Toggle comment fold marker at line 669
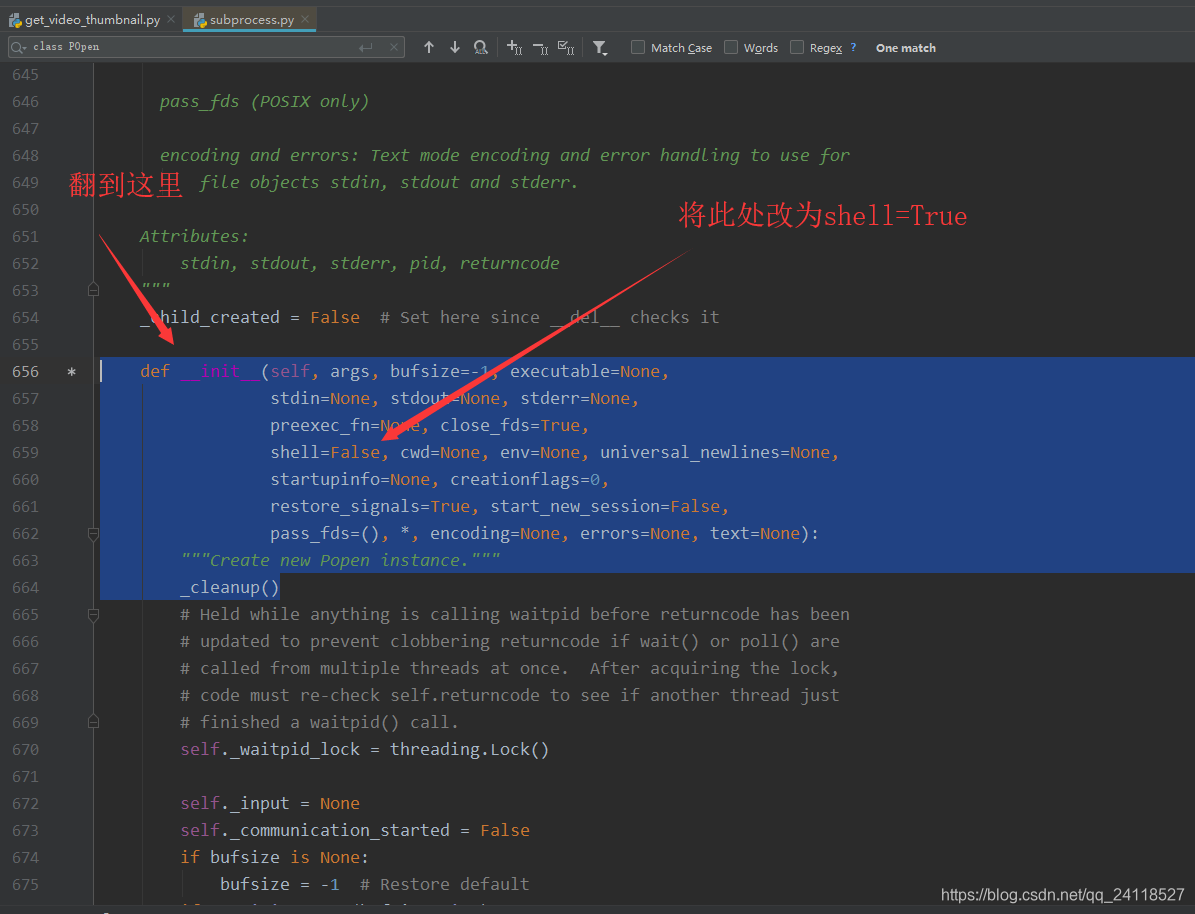Screen dimensions: 1195x914 click(x=93, y=721)
